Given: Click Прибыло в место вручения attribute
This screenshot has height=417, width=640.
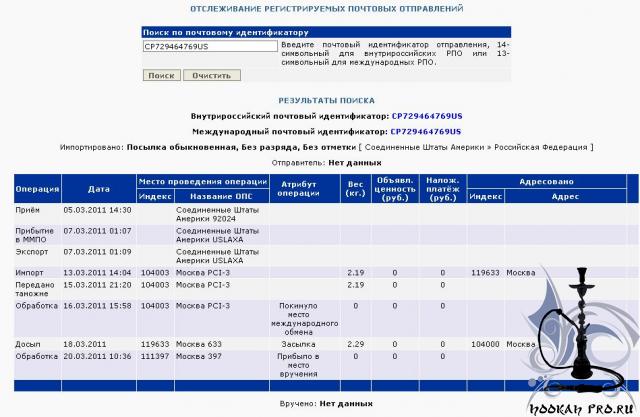Looking at the screenshot, I should [x=298, y=365].
